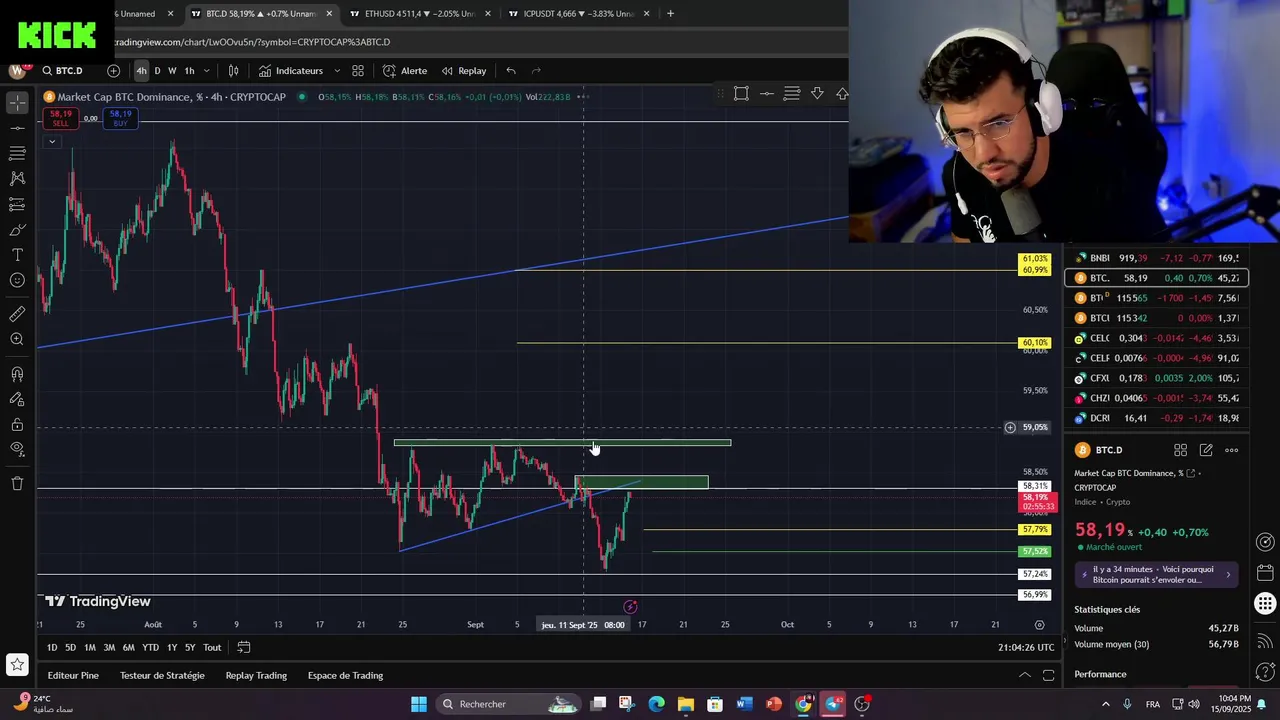The height and width of the screenshot is (720, 1280).
Task: Open the Windows Start menu
Action: 418,704
